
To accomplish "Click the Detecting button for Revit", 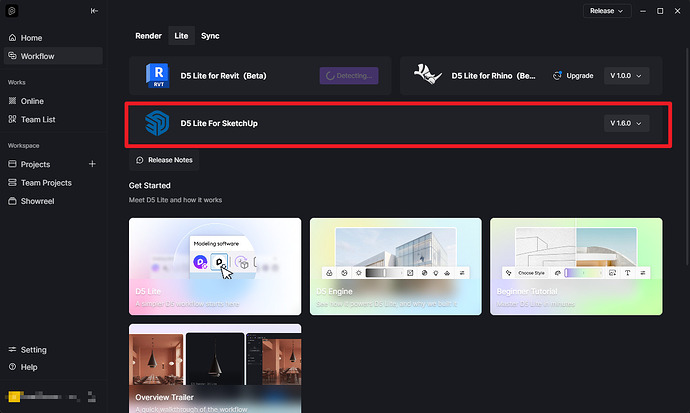I will (x=349, y=76).
